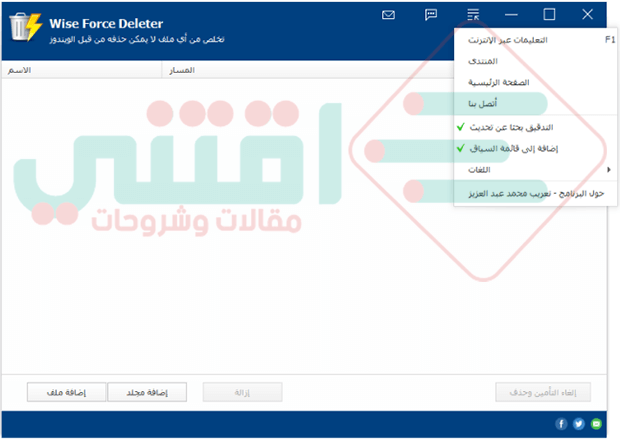The height and width of the screenshot is (440, 620).
Task: Choose الصفحة الرئيسية menu entry
Action: coord(535,82)
